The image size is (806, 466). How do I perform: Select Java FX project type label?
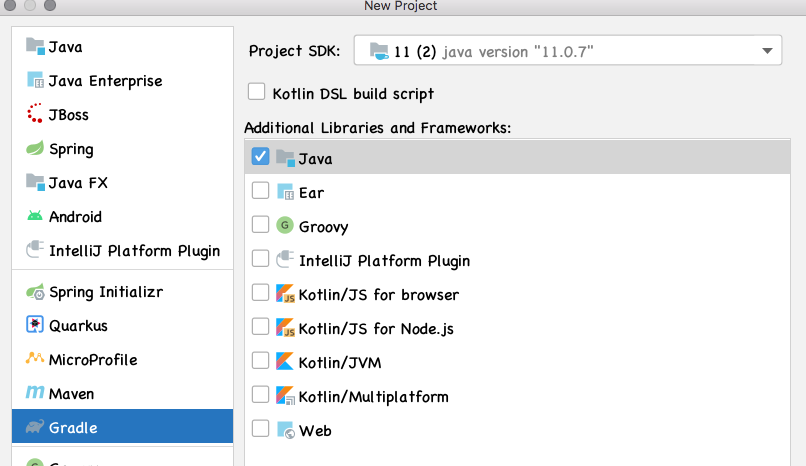point(78,183)
